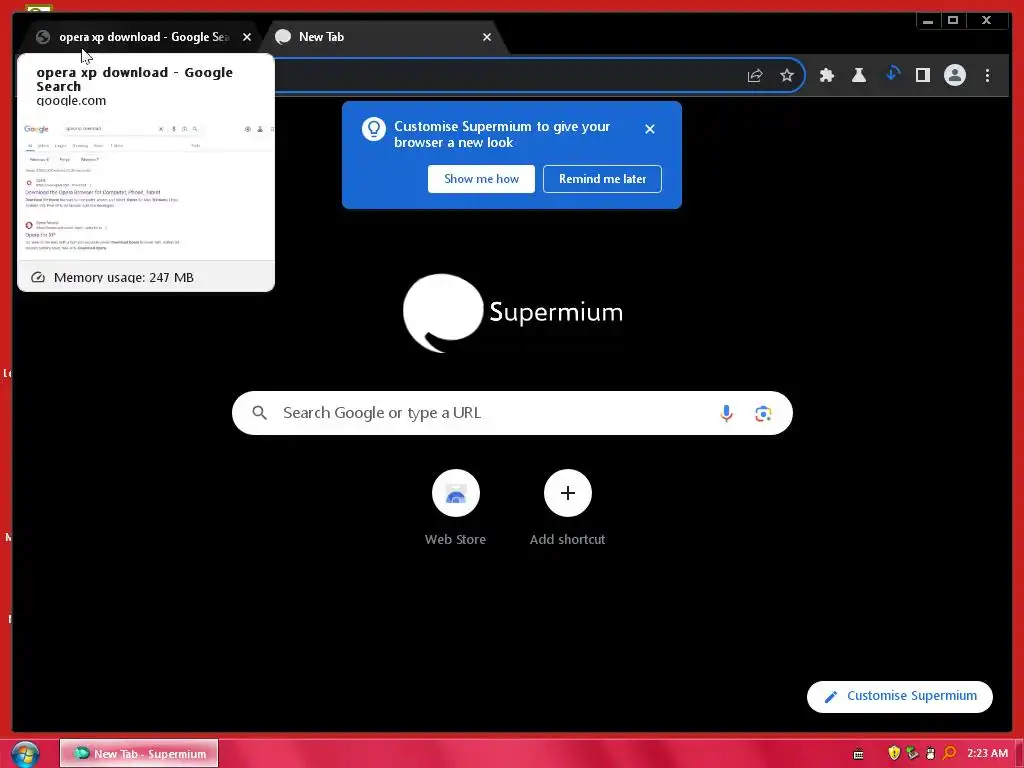This screenshot has width=1024, height=768.
Task: Open the yellow security shield tray icon
Action: (x=894, y=753)
